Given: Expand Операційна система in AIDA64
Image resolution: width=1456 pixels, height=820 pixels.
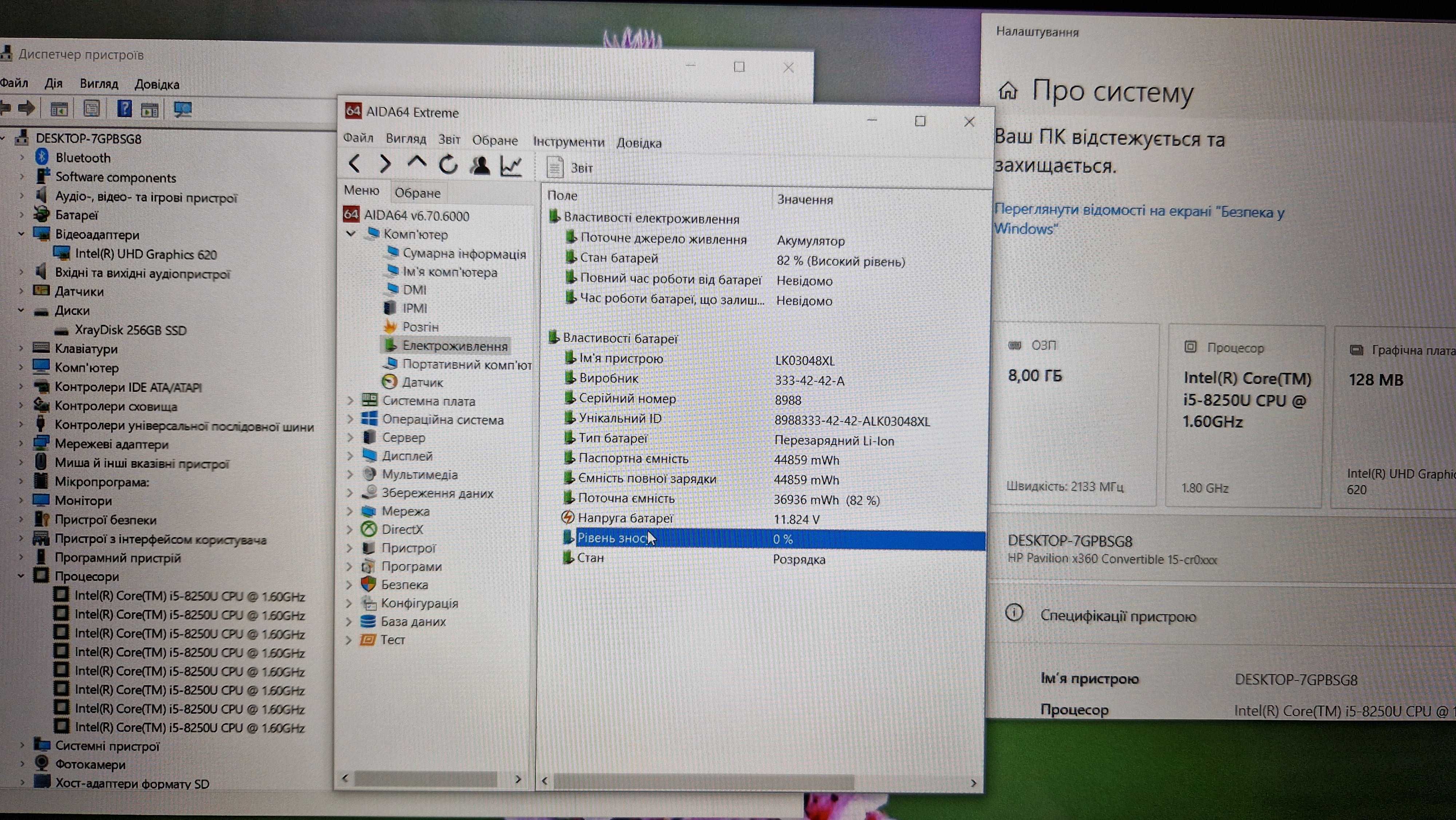Looking at the screenshot, I should point(350,419).
